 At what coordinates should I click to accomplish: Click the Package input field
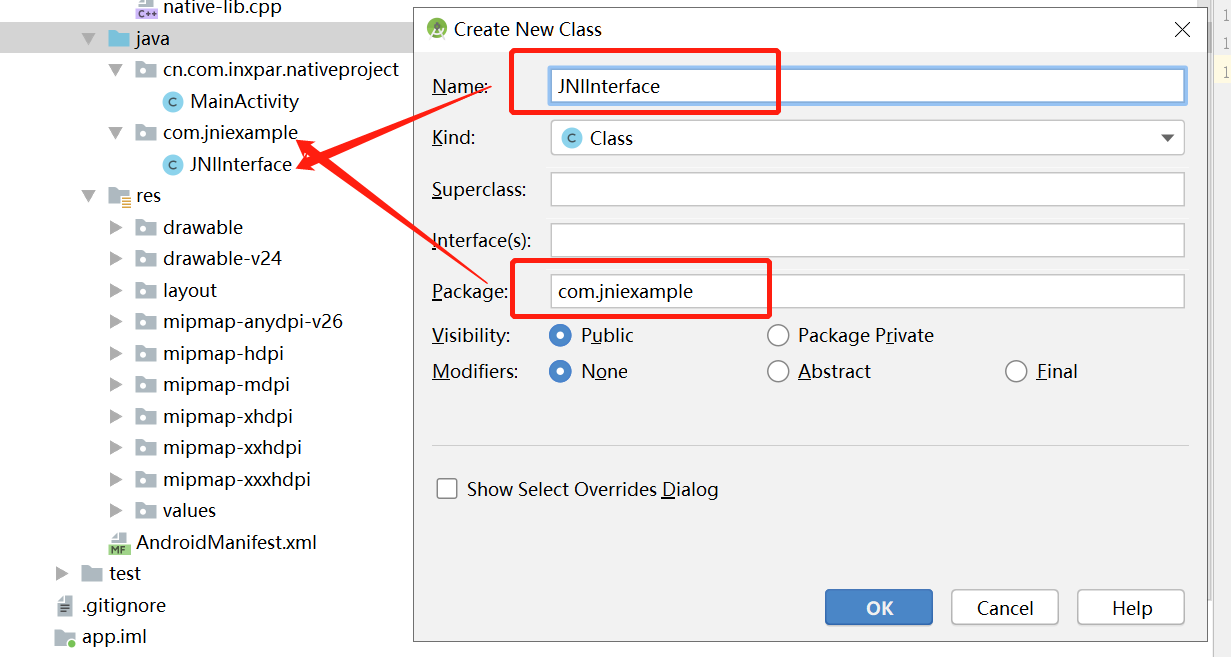[867, 292]
